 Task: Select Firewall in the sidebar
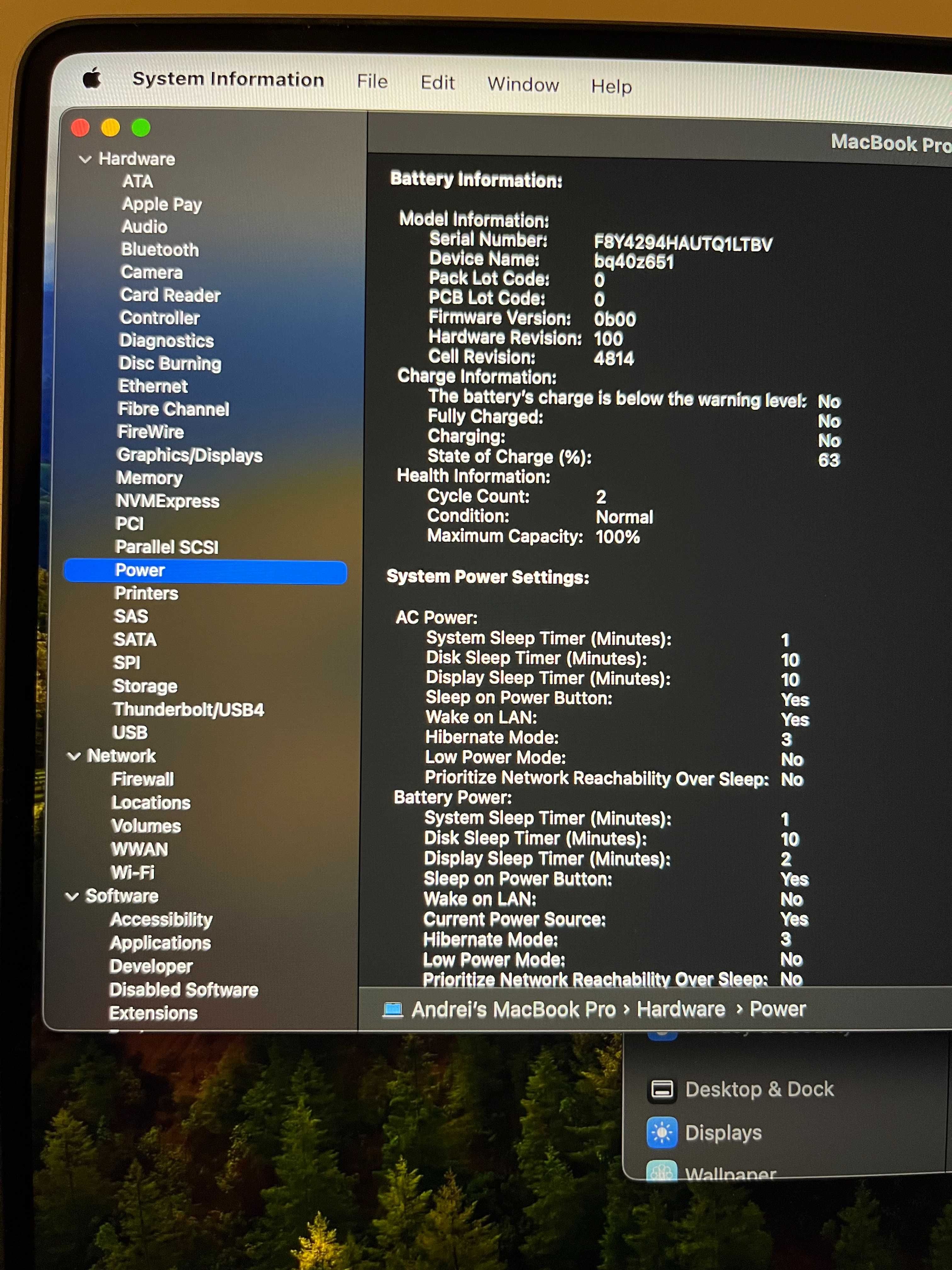click(x=143, y=779)
